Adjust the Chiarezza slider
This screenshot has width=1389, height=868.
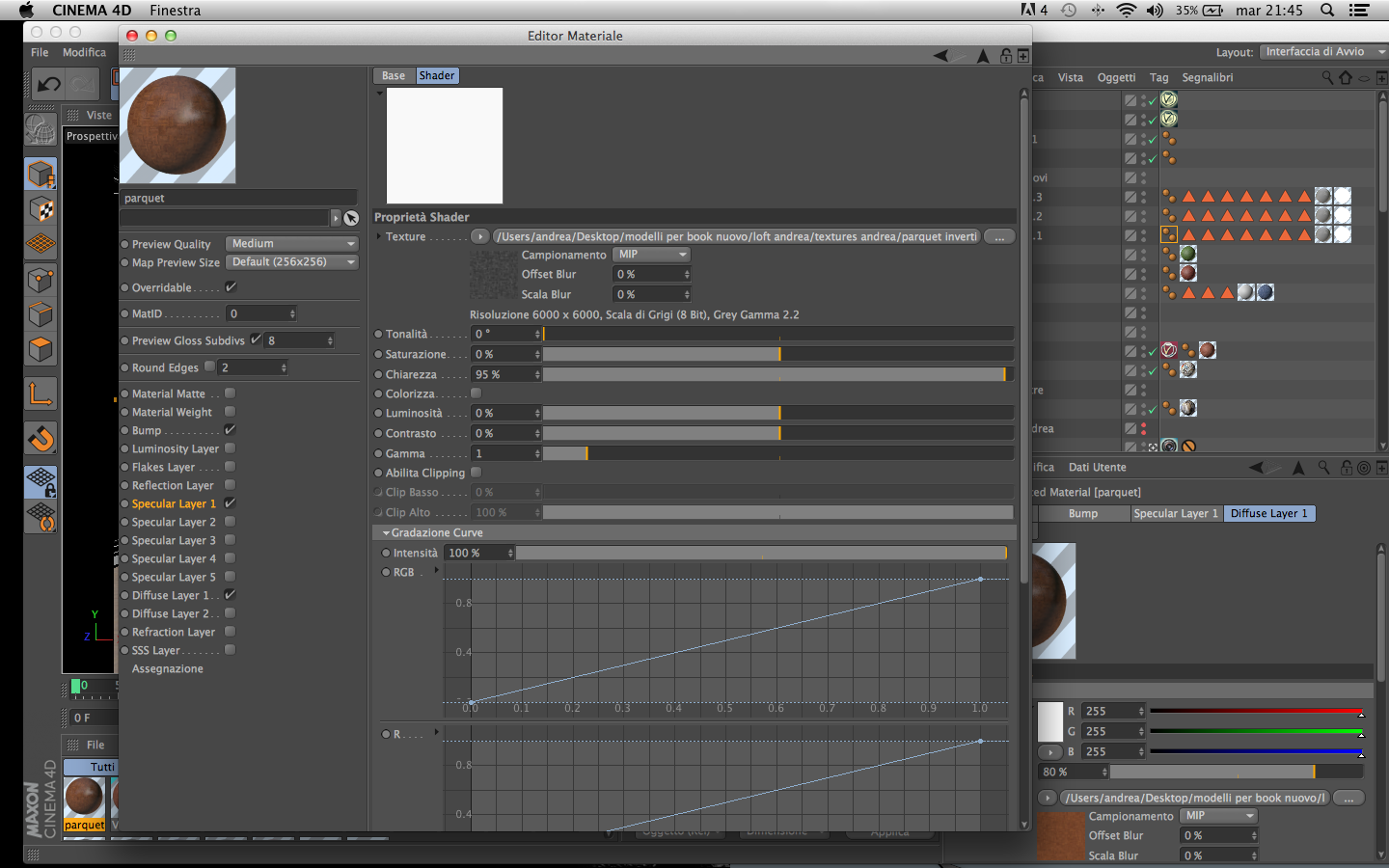click(778, 374)
